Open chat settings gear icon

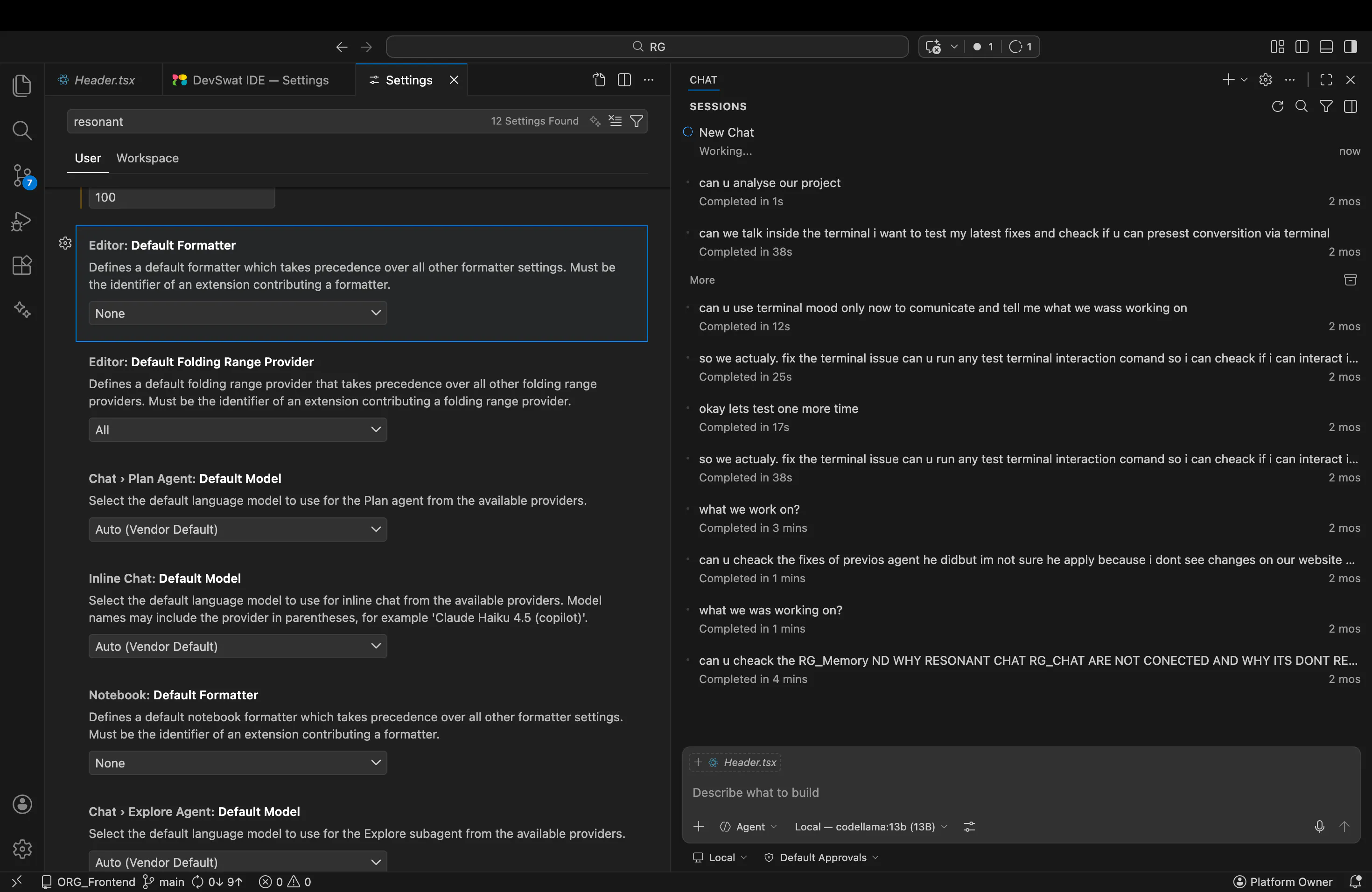(1265, 79)
